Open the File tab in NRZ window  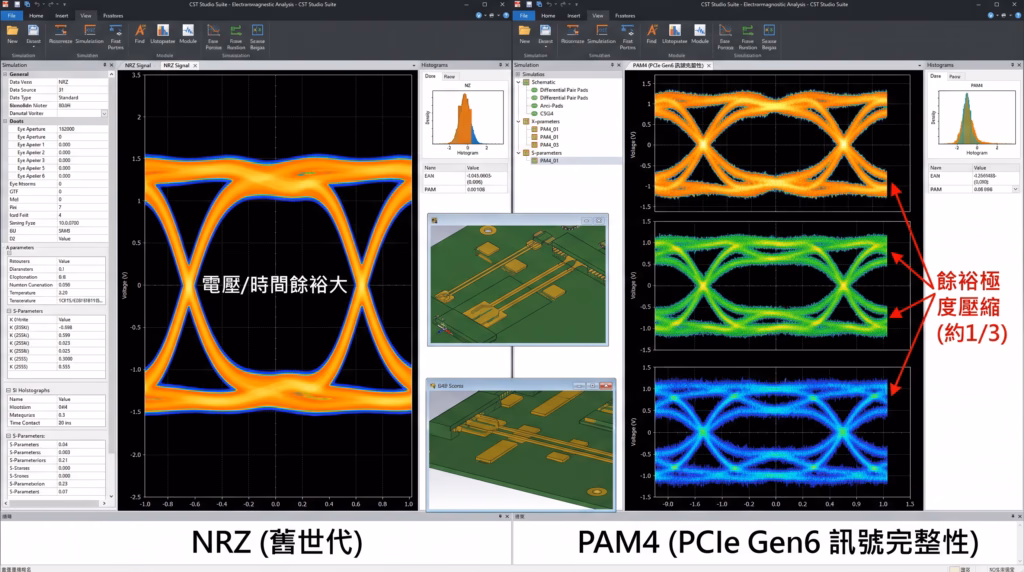click(x=11, y=15)
